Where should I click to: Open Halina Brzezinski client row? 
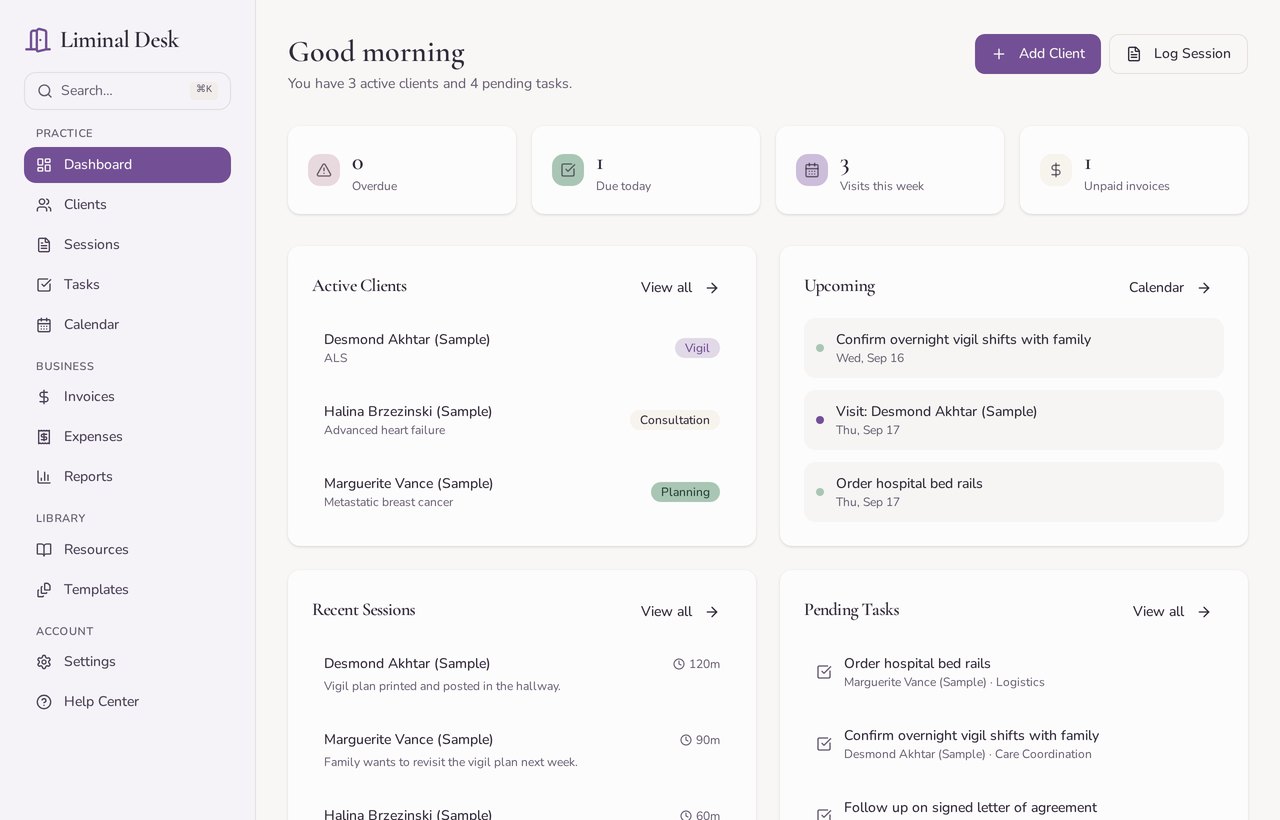click(x=522, y=420)
